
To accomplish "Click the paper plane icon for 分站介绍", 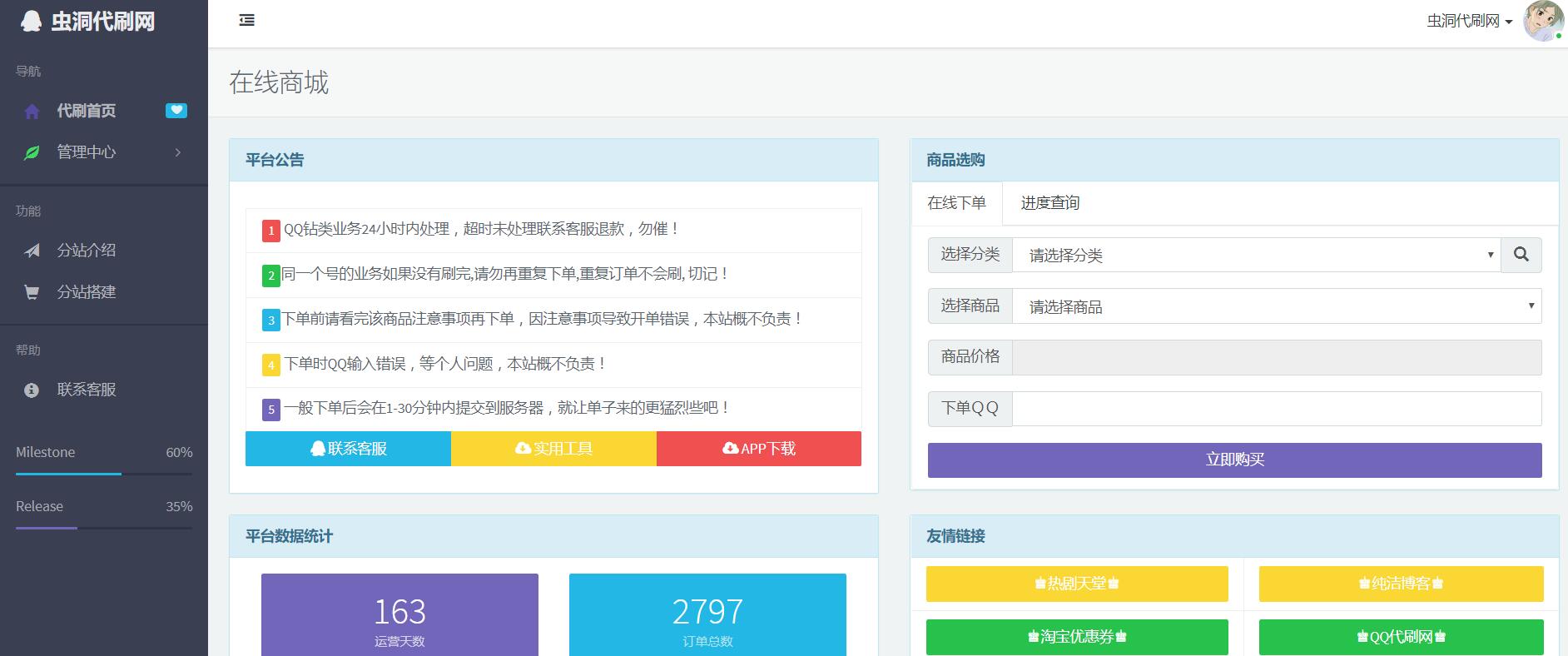I will (32, 251).
